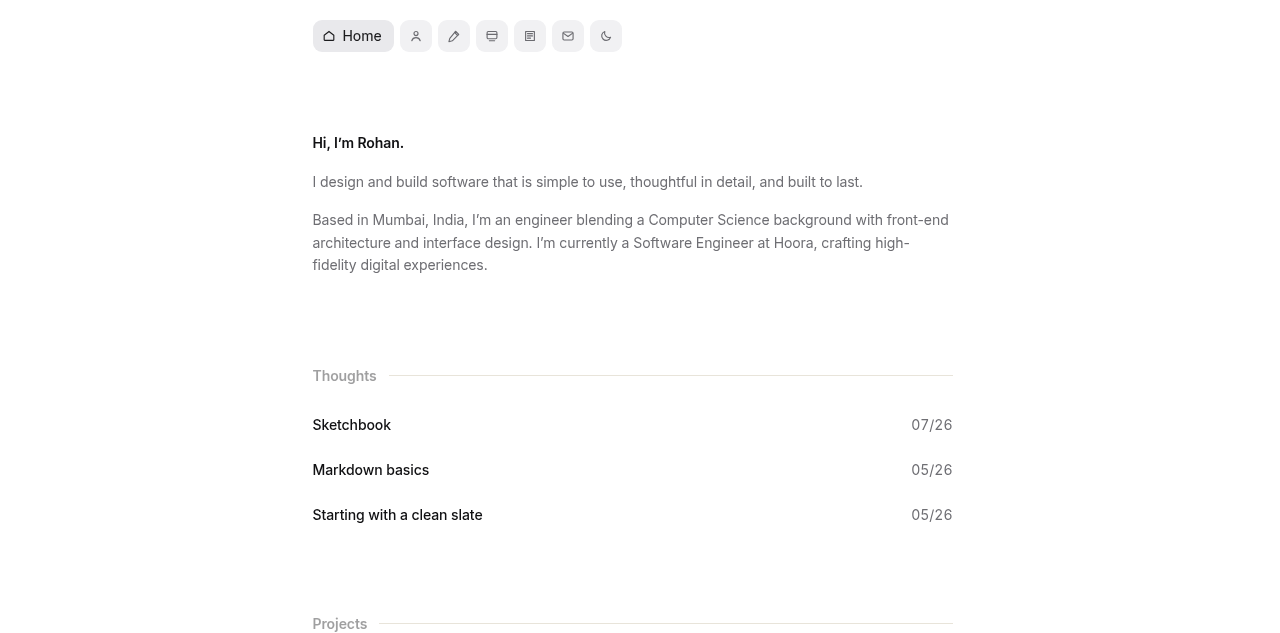Open the monitor icon in the navbar
The image size is (1280, 633).
point(492,36)
